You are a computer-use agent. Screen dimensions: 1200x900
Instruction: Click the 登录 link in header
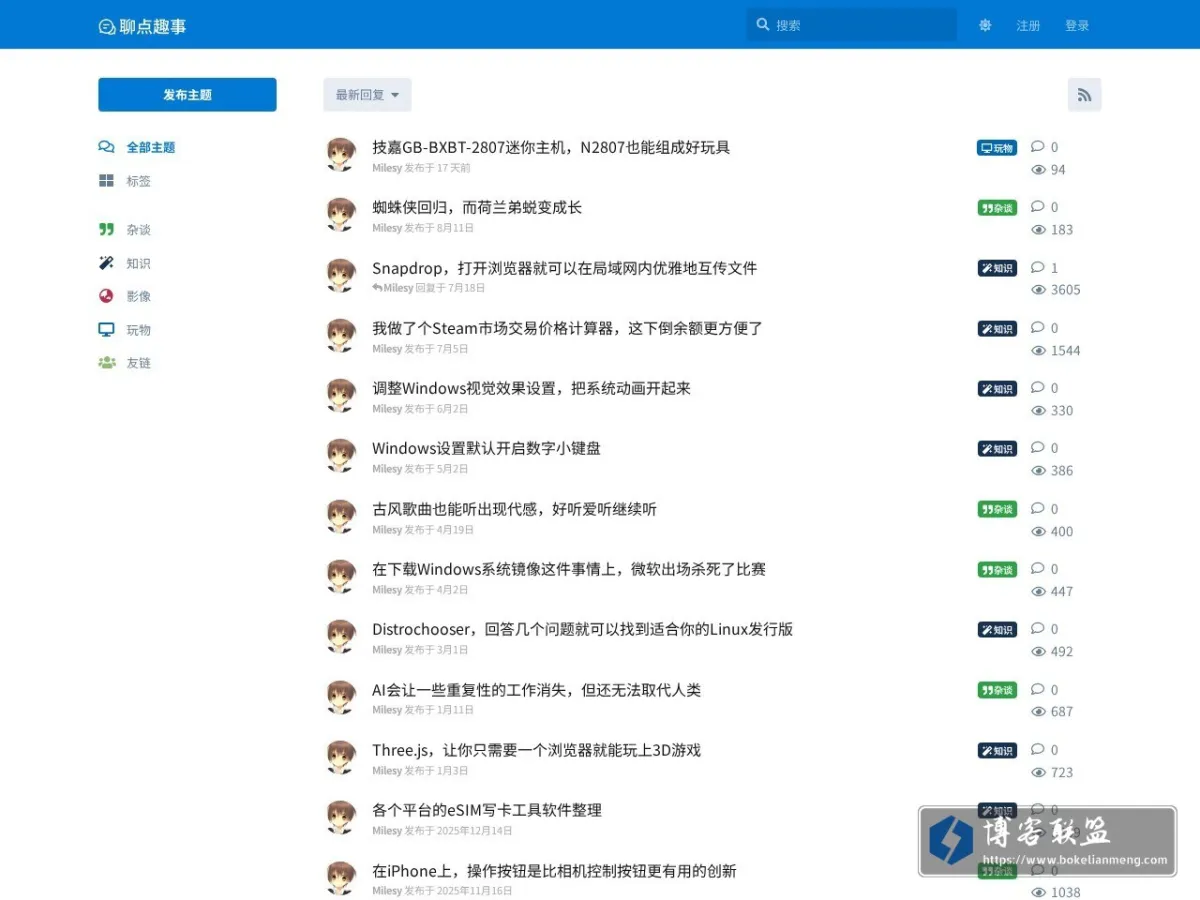tap(1077, 26)
